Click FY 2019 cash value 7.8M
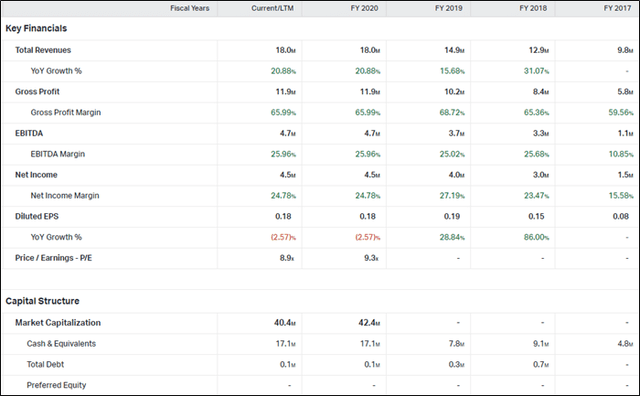 [456, 344]
